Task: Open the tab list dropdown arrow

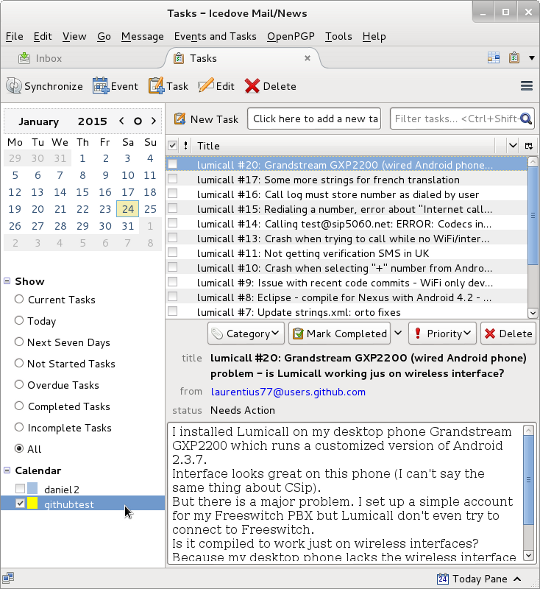Action: pos(532,58)
